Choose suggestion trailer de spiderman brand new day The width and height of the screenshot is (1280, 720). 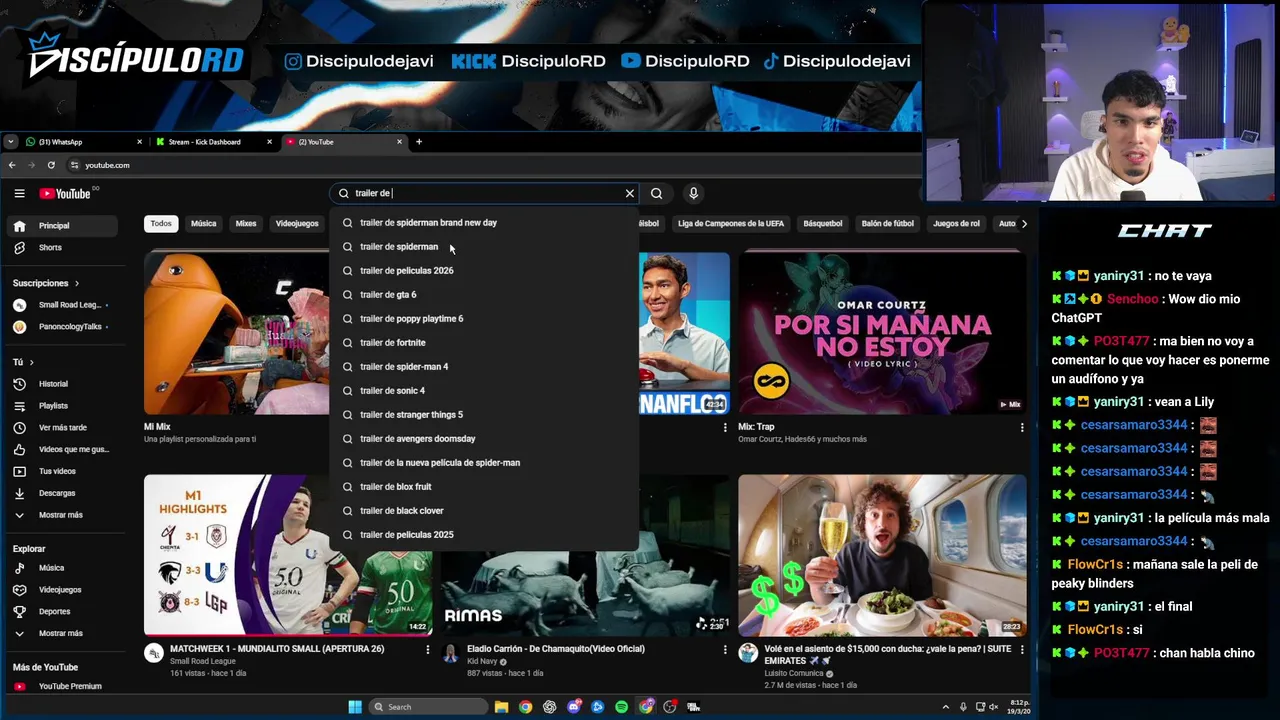pos(484,223)
